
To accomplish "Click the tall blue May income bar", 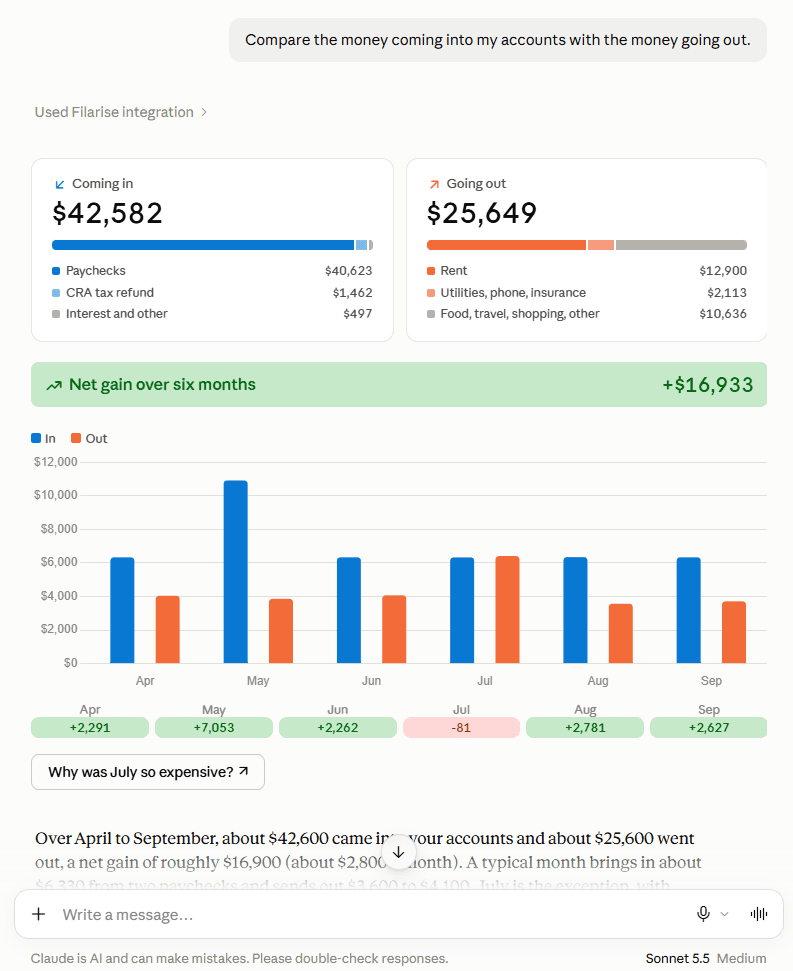I will point(236,572).
